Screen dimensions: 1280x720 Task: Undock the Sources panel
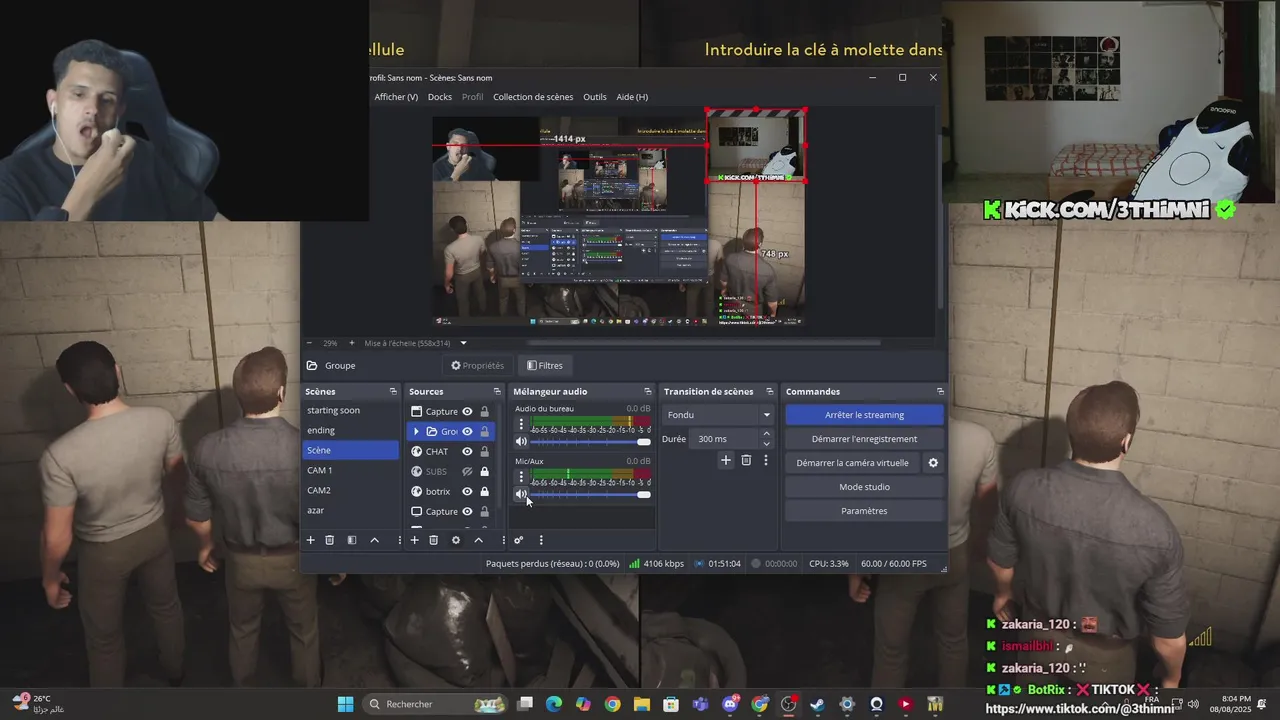pyautogui.click(x=497, y=391)
